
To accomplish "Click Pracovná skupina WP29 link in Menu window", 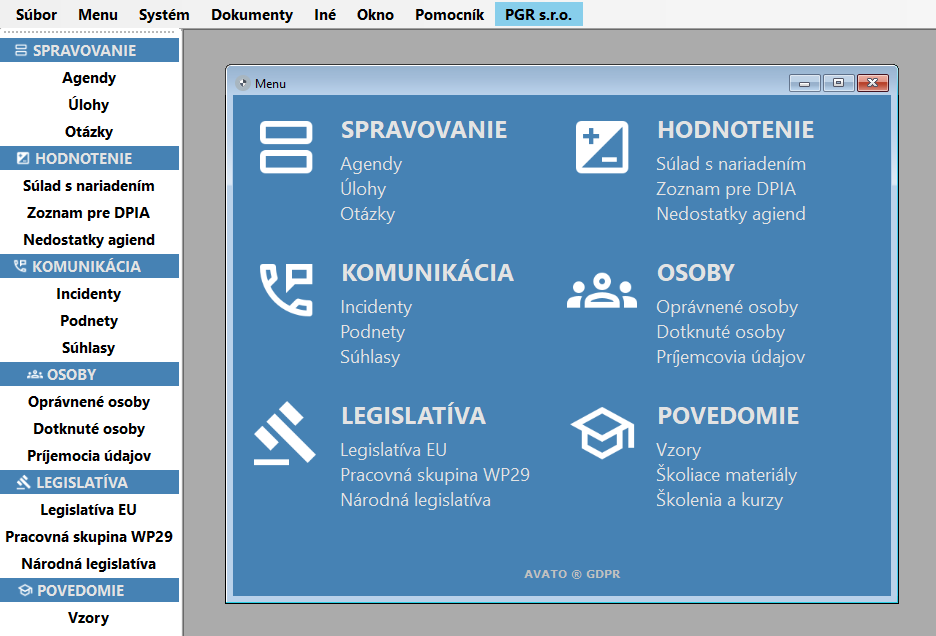I will click(x=435, y=475).
